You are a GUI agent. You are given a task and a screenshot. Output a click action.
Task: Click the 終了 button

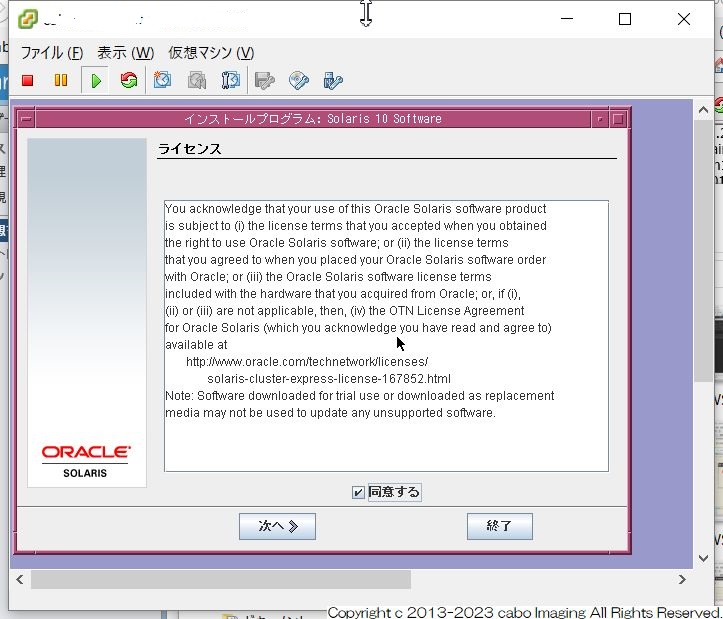500,526
